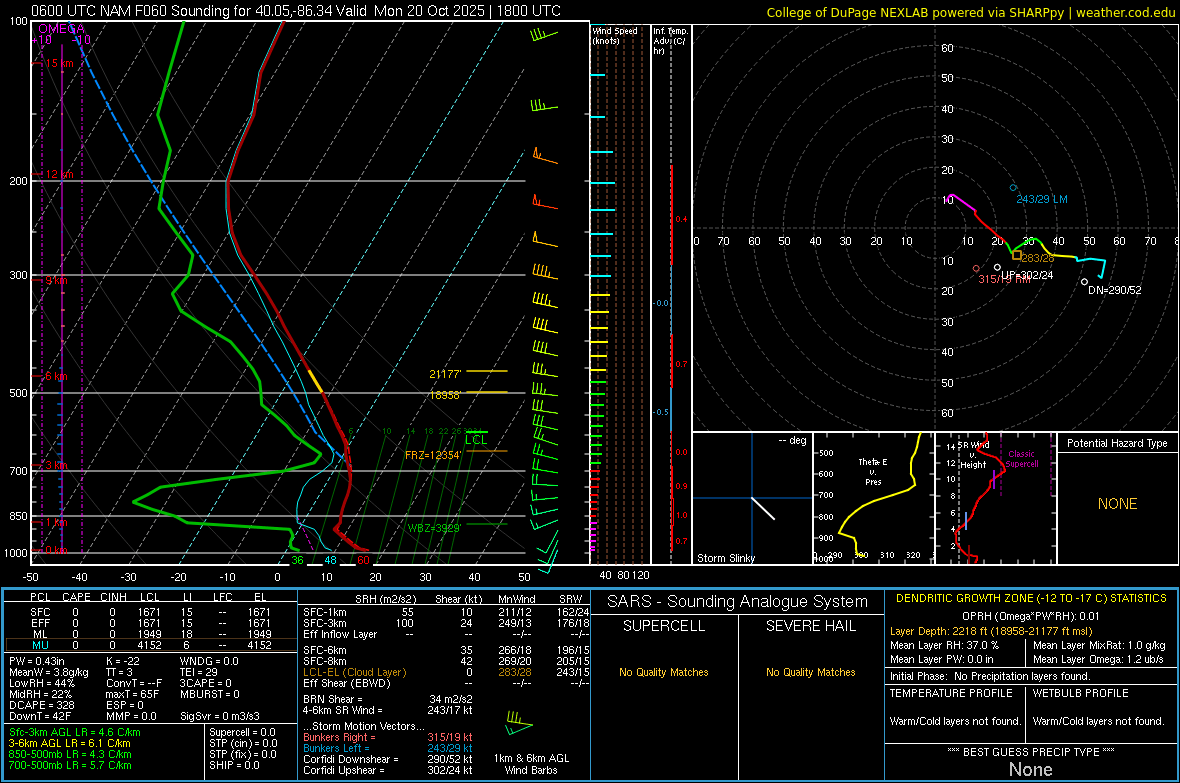Click the 12 km height marker
This screenshot has width=1180, height=783.
pos(59,174)
